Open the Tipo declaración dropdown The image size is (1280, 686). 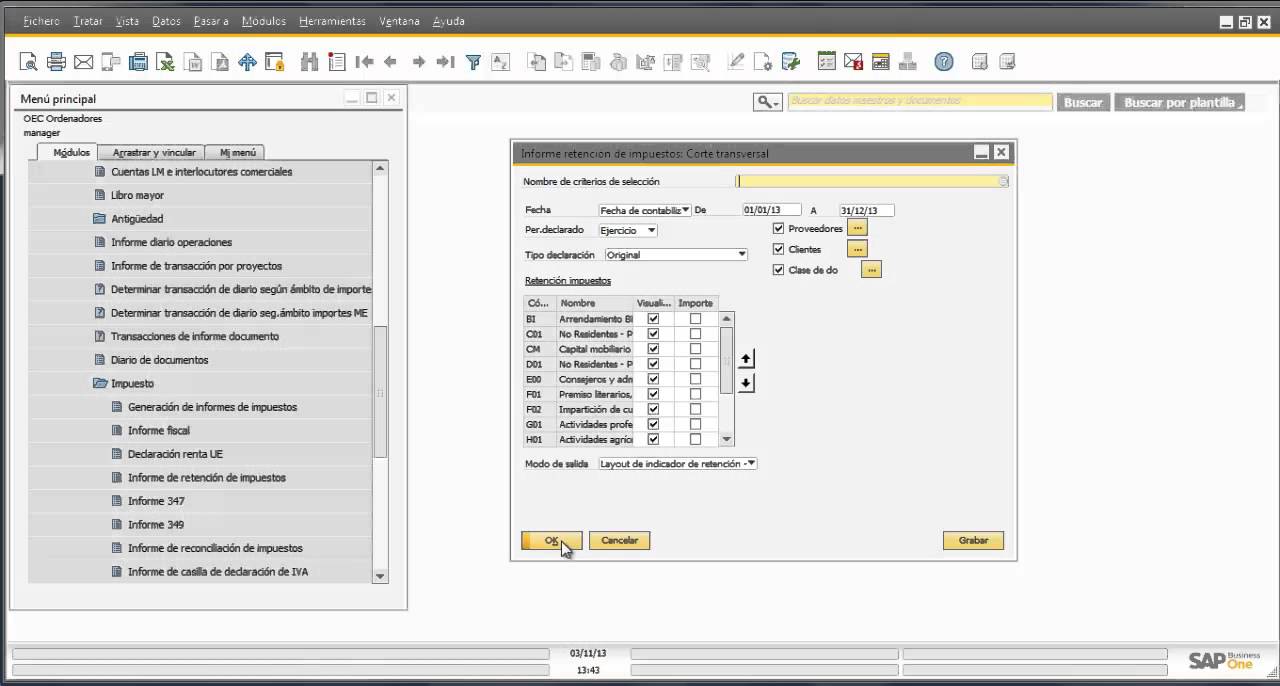point(676,255)
